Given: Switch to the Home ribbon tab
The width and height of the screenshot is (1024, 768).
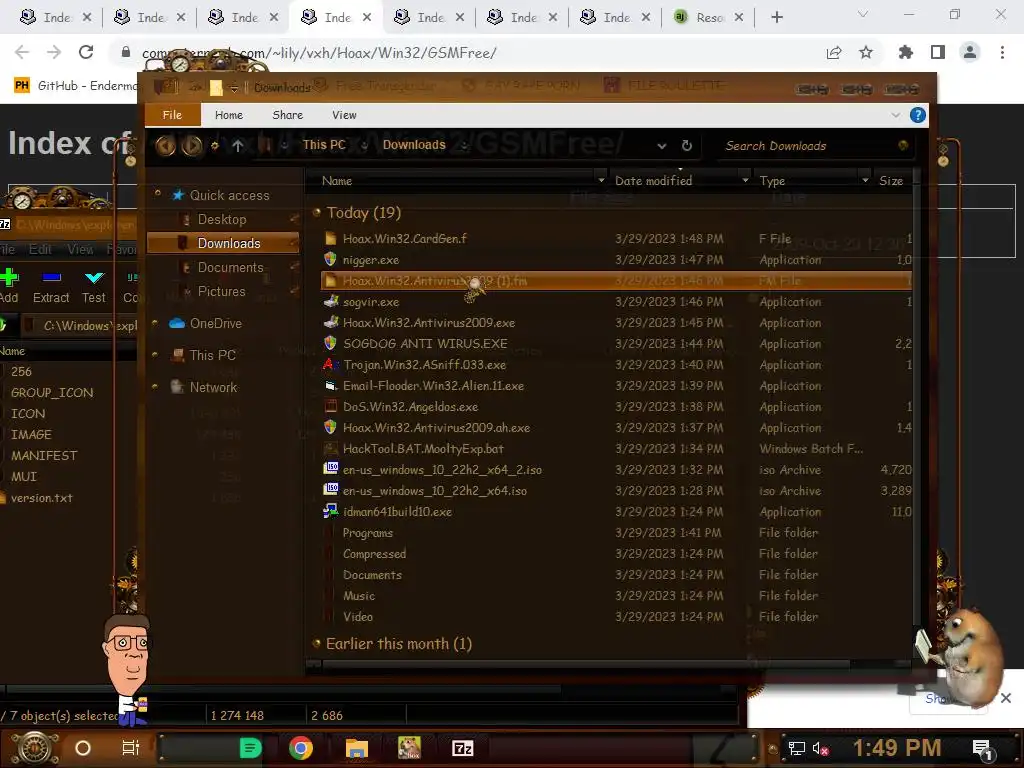Looking at the screenshot, I should (229, 115).
